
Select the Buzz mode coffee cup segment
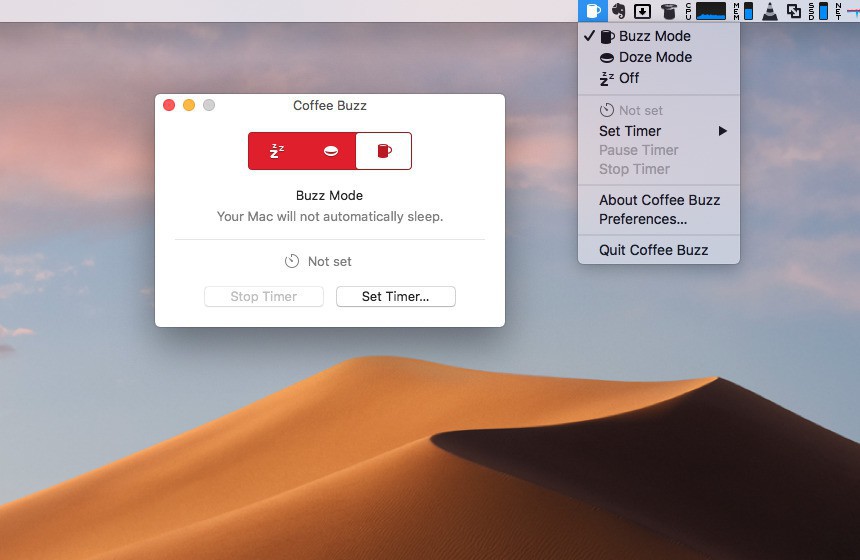384,151
